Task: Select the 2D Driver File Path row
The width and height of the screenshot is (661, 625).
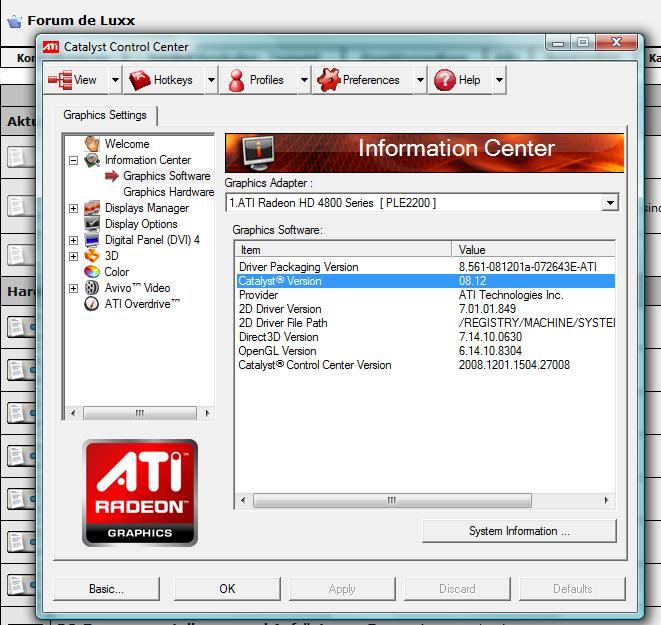Action: click(425, 323)
